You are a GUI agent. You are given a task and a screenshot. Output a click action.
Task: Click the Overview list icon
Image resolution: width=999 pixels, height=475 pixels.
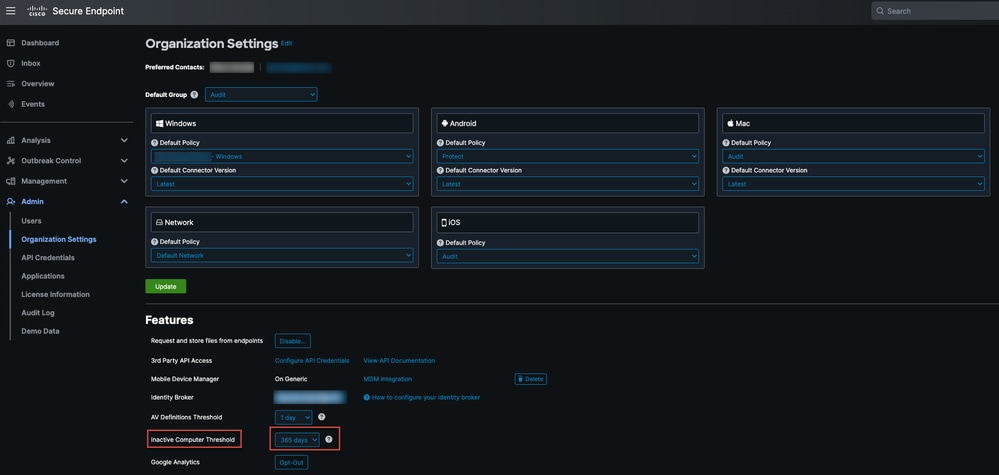(x=10, y=84)
